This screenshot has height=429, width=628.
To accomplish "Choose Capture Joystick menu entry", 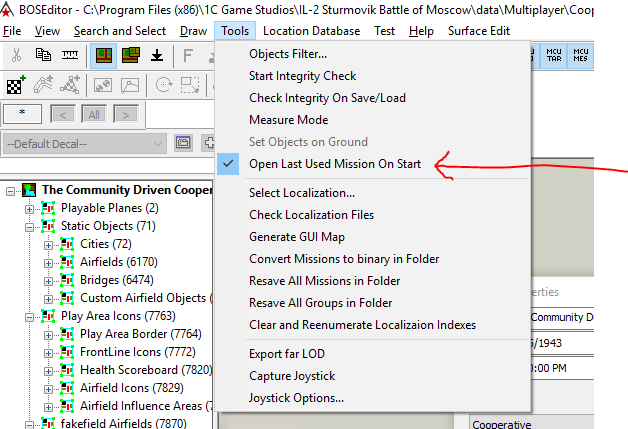I will point(292,376).
